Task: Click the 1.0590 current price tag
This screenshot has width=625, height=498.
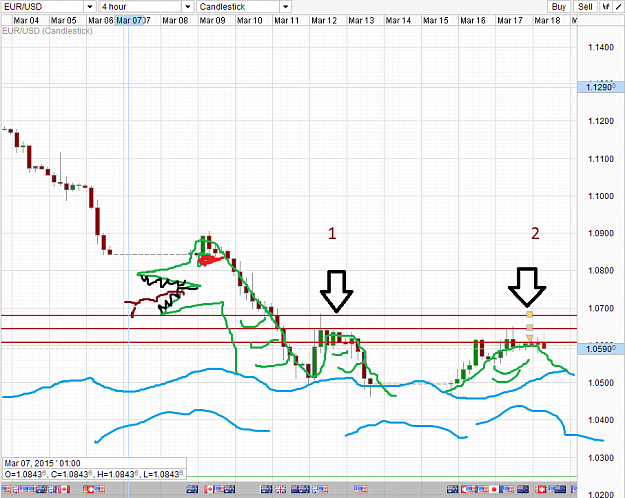Action: [601, 349]
